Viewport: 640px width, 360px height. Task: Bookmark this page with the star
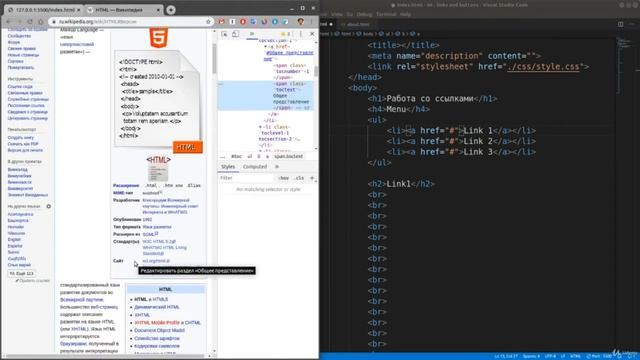(x=208, y=22)
